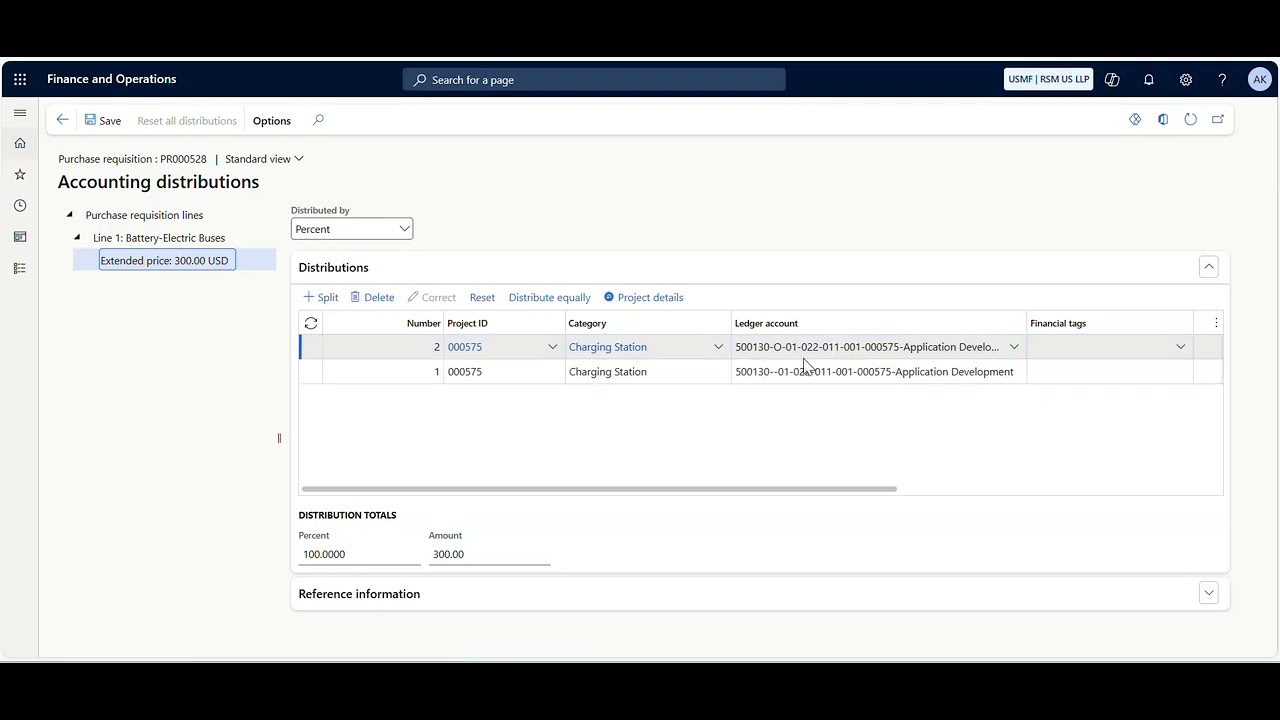The width and height of the screenshot is (1280, 720).
Task: Click the Finance and Operations title
Action: pyautogui.click(x=111, y=79)
